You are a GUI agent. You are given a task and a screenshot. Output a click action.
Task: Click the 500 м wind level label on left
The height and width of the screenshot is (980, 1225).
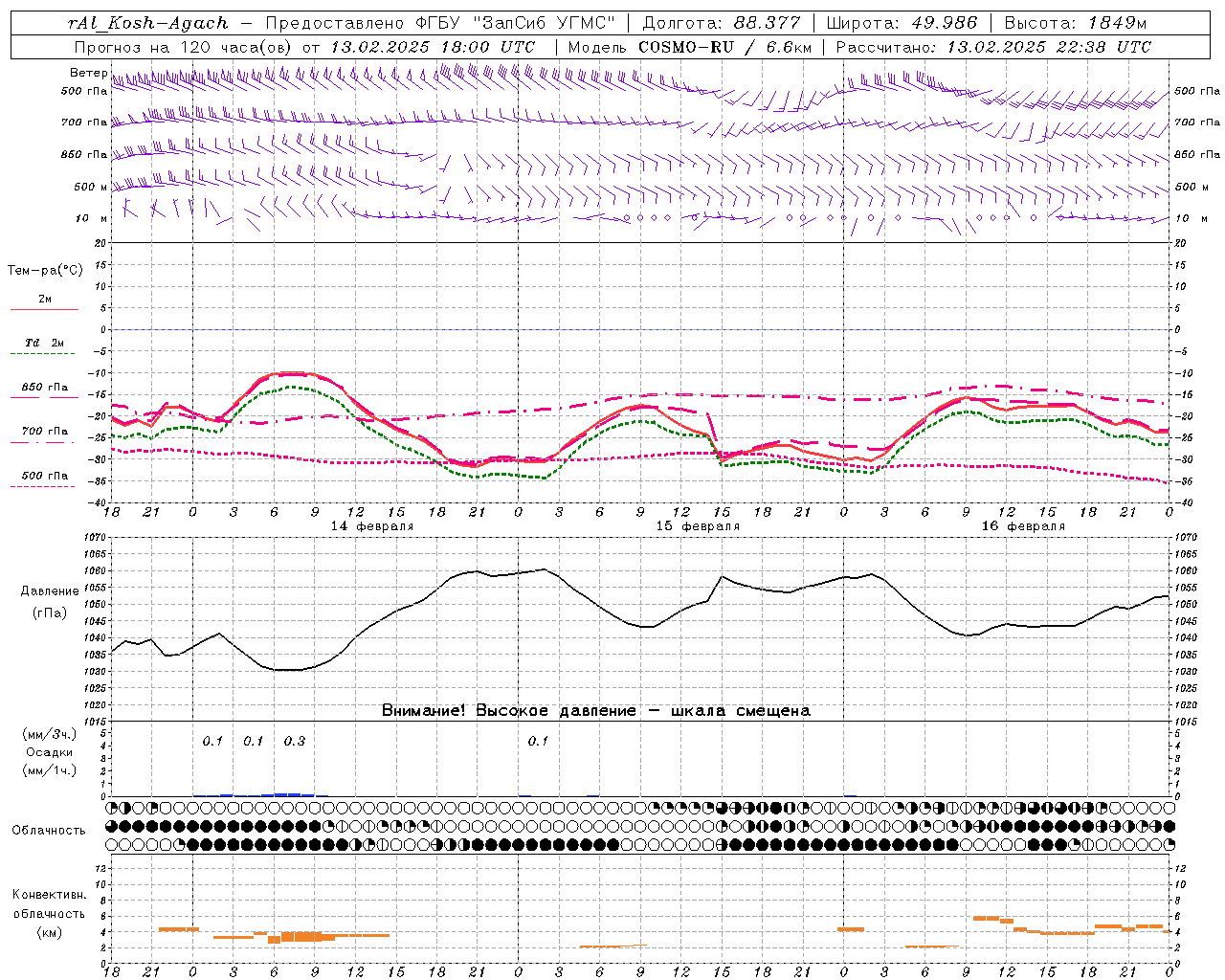coord(91,187)
